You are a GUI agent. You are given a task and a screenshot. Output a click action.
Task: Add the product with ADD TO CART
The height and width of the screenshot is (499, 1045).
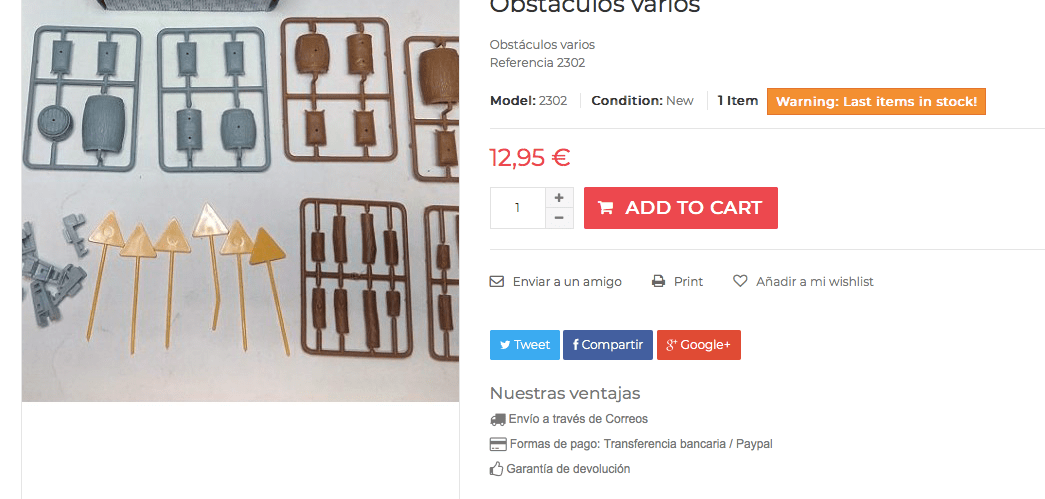[680, 208]
